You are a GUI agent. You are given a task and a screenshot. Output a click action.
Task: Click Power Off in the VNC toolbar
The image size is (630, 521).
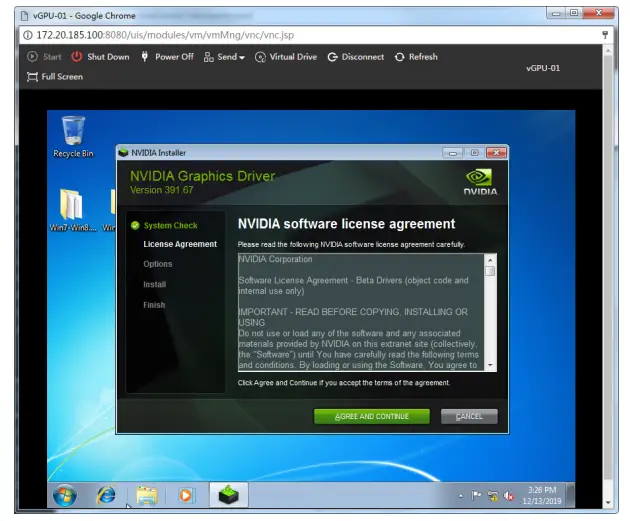(x=167, y=57)
